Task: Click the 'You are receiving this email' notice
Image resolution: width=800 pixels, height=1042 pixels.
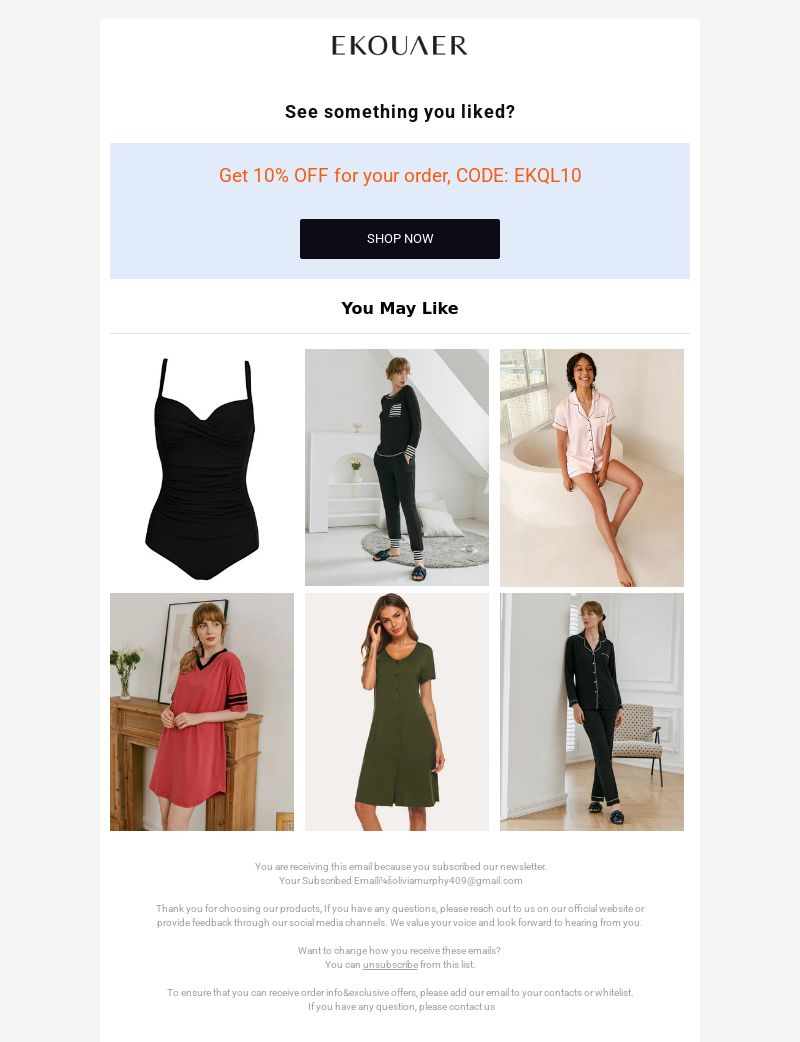Action: tap(400, 867)
